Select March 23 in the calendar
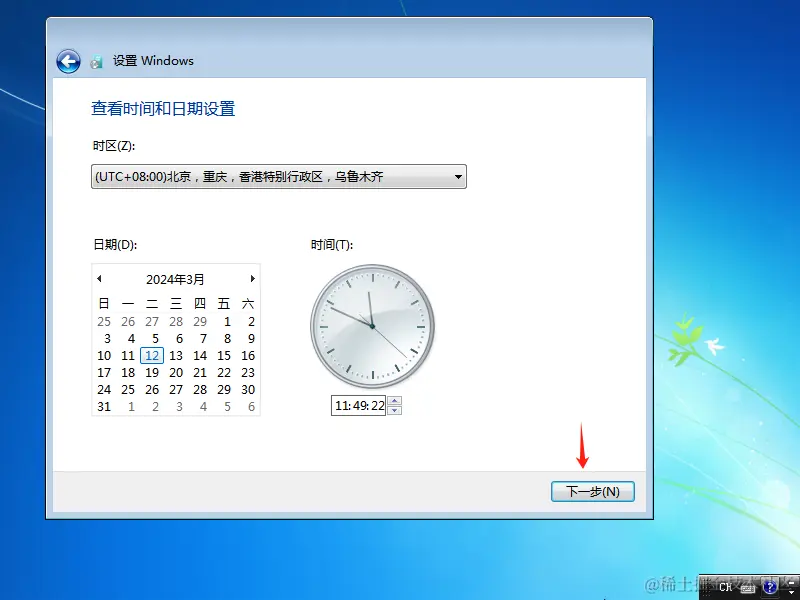 coord(248,373)
